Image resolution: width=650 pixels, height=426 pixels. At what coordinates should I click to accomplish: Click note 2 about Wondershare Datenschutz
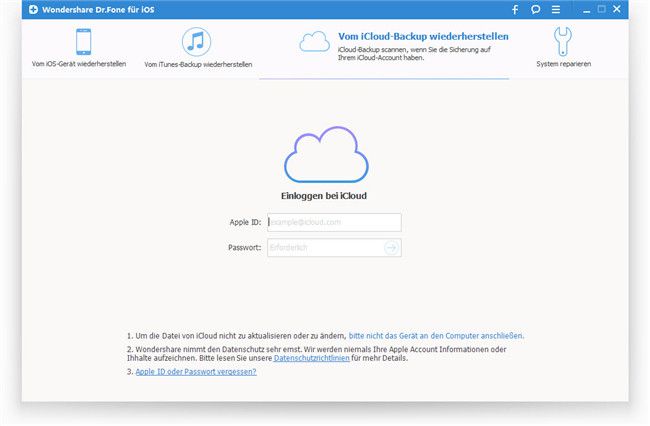317,353
